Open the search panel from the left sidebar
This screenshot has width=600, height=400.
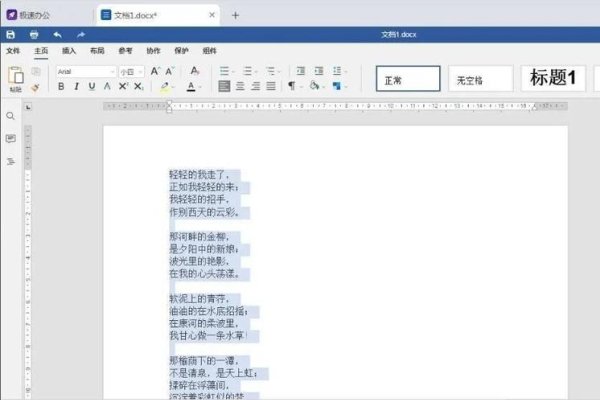[x=11, y=116]
